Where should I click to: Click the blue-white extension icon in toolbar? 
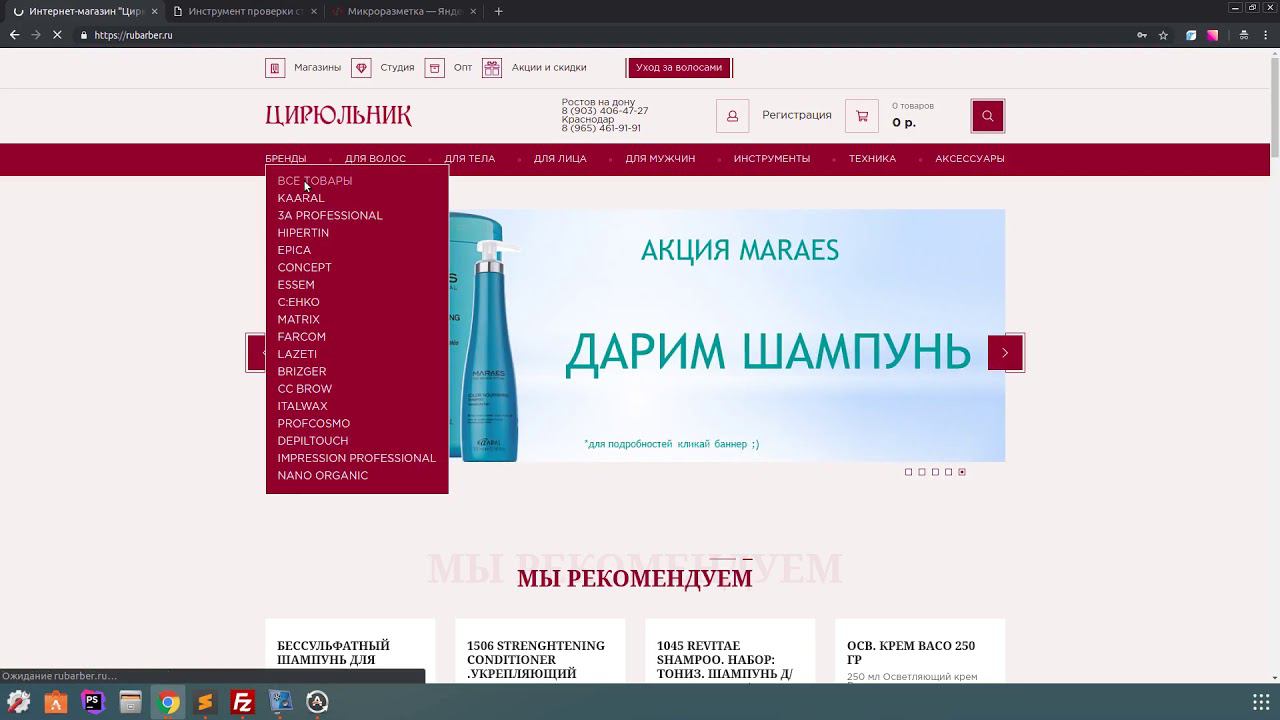coord(1191,35)
